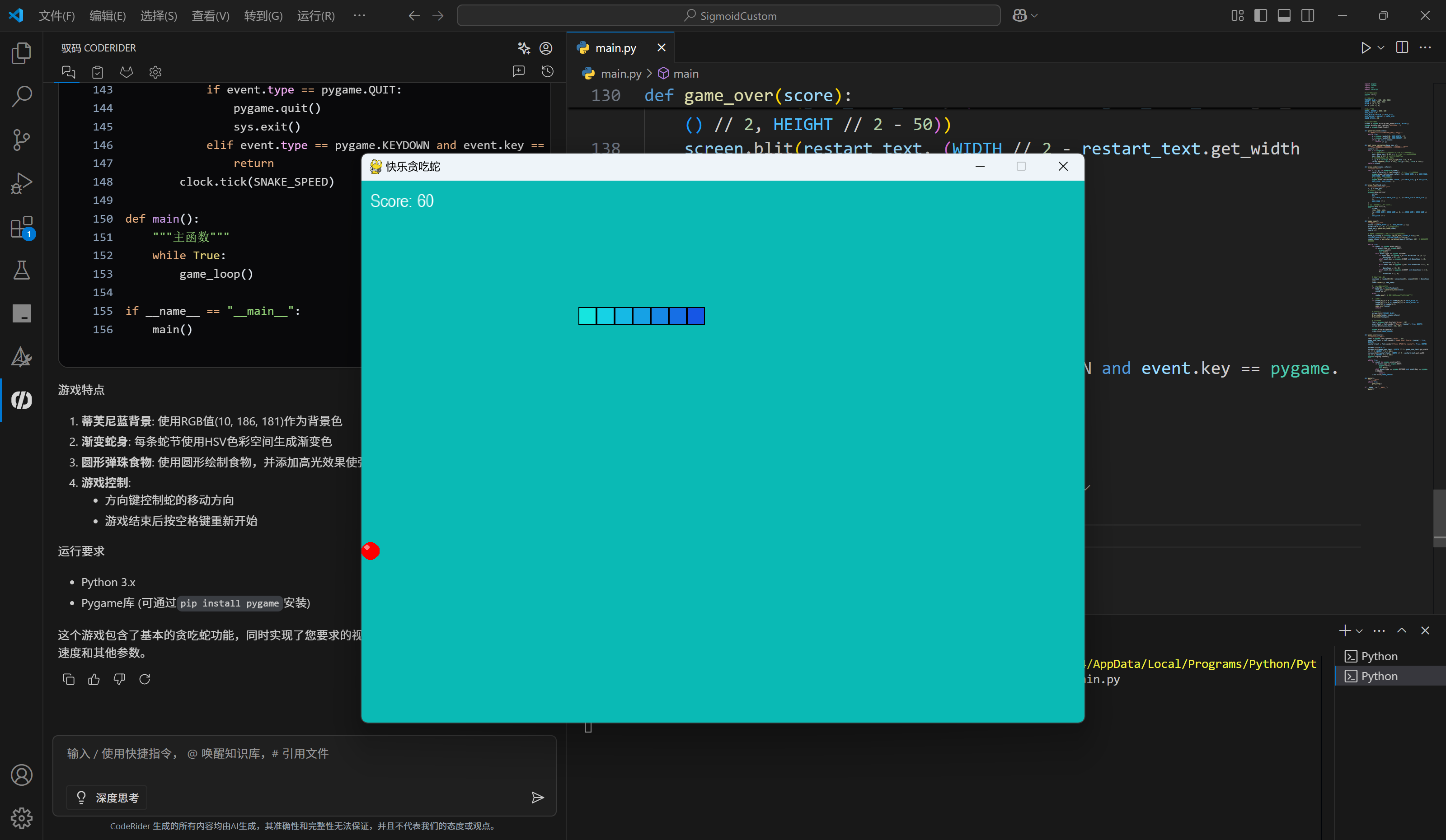The width and height of the screenshot is (1446, 840).
Task: Open the Testing flask view
Action: tap(21, 270)
